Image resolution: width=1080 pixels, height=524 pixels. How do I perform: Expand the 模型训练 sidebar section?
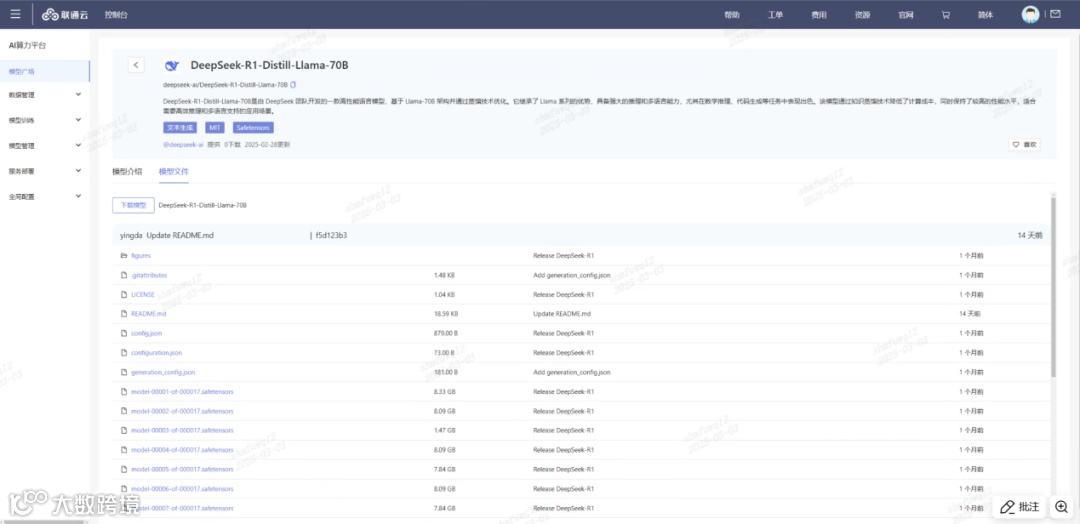click(x=45, y=120)
